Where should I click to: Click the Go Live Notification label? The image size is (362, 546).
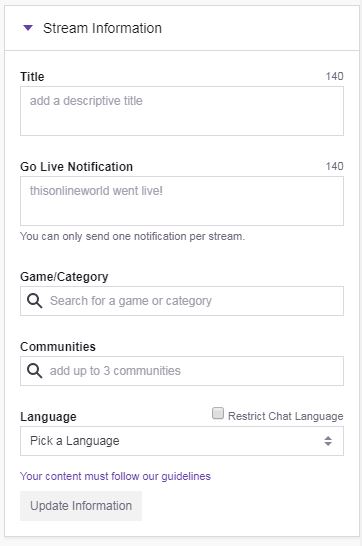tap(76, 166)
